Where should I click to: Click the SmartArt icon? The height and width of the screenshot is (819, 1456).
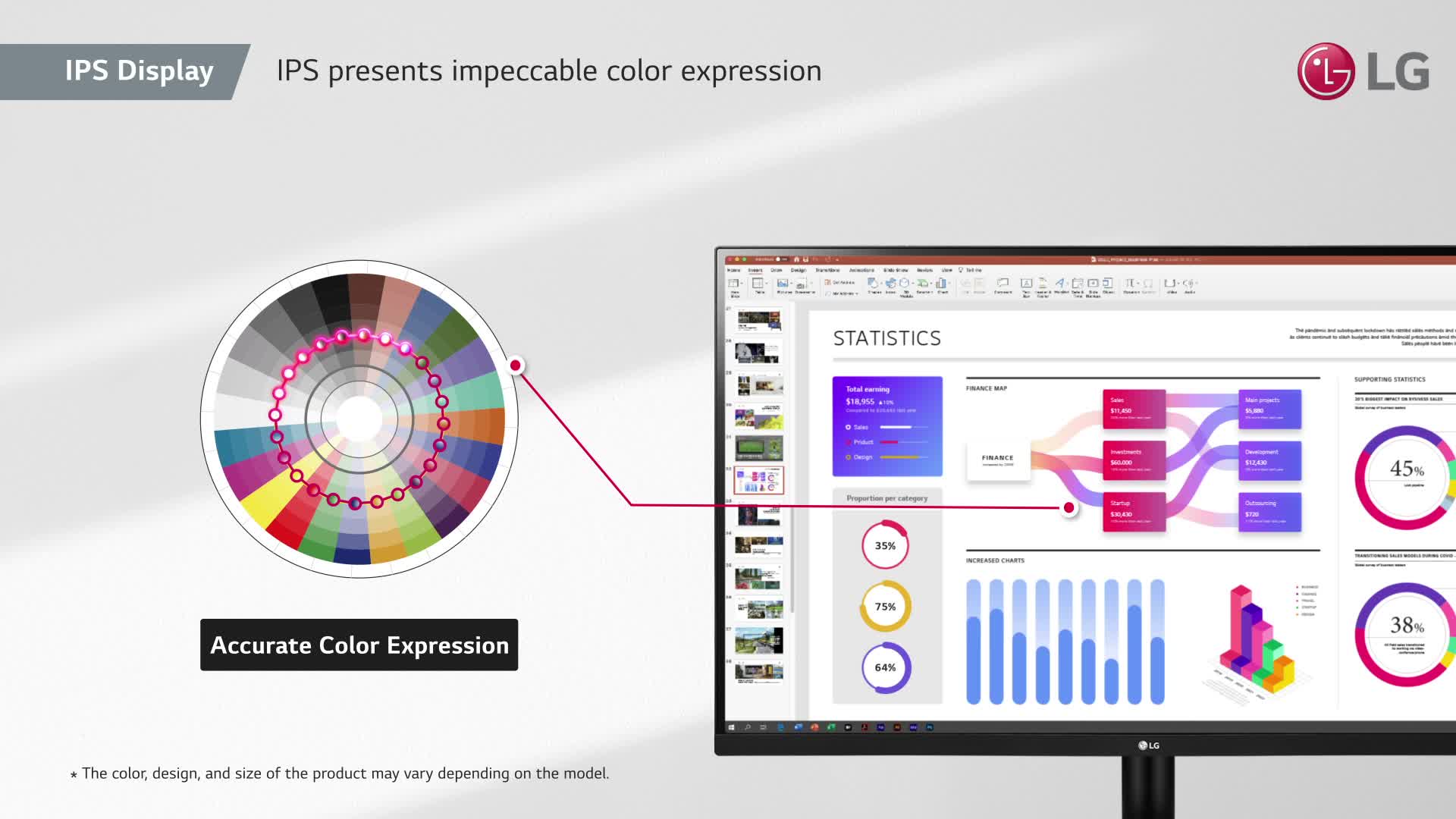(x=923, y=283)
